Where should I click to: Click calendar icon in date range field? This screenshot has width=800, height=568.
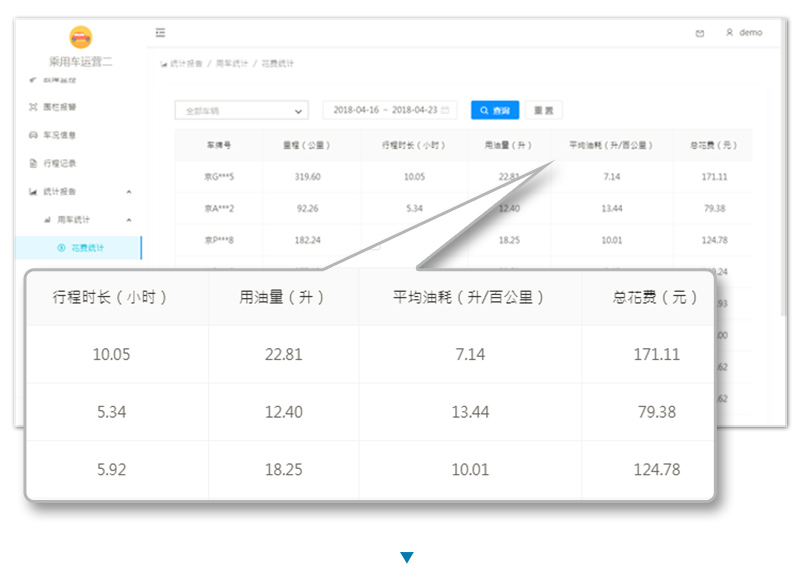(x=445, y=110)
